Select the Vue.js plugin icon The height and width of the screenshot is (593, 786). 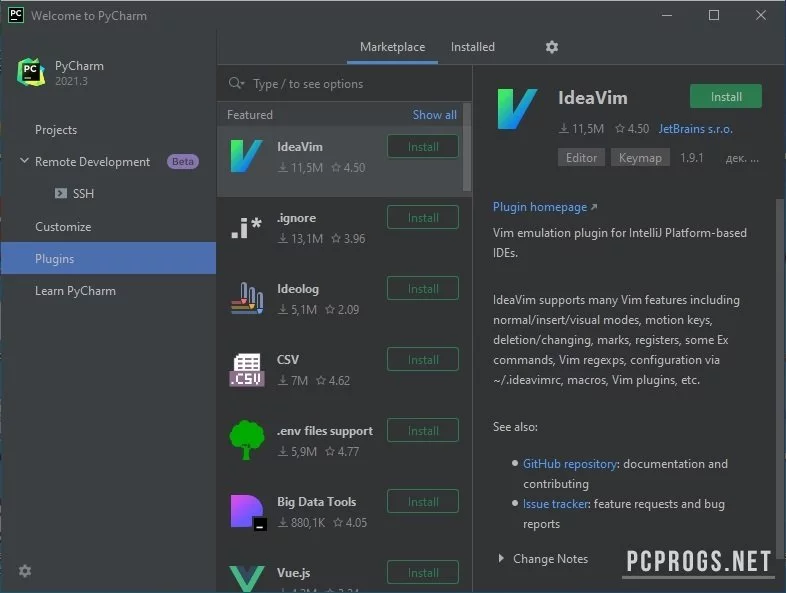(x=247, y=578)
